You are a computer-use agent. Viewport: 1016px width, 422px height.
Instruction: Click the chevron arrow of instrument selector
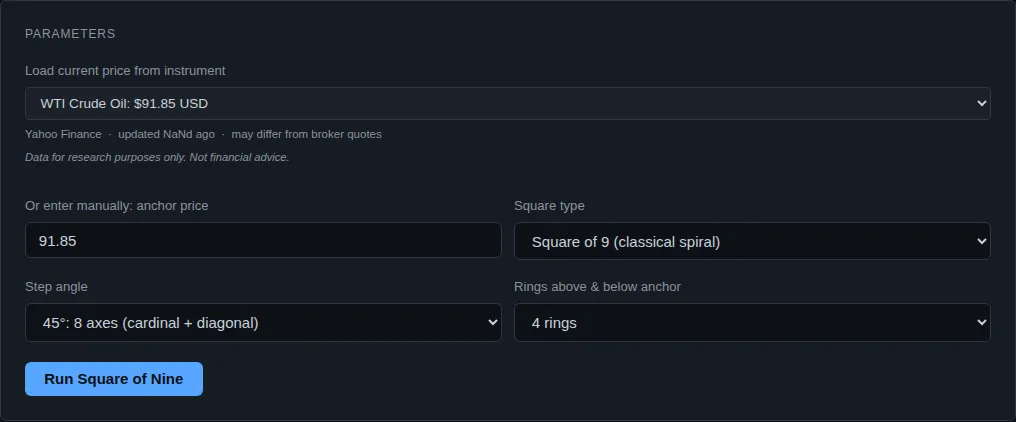(x=981, y=104)
